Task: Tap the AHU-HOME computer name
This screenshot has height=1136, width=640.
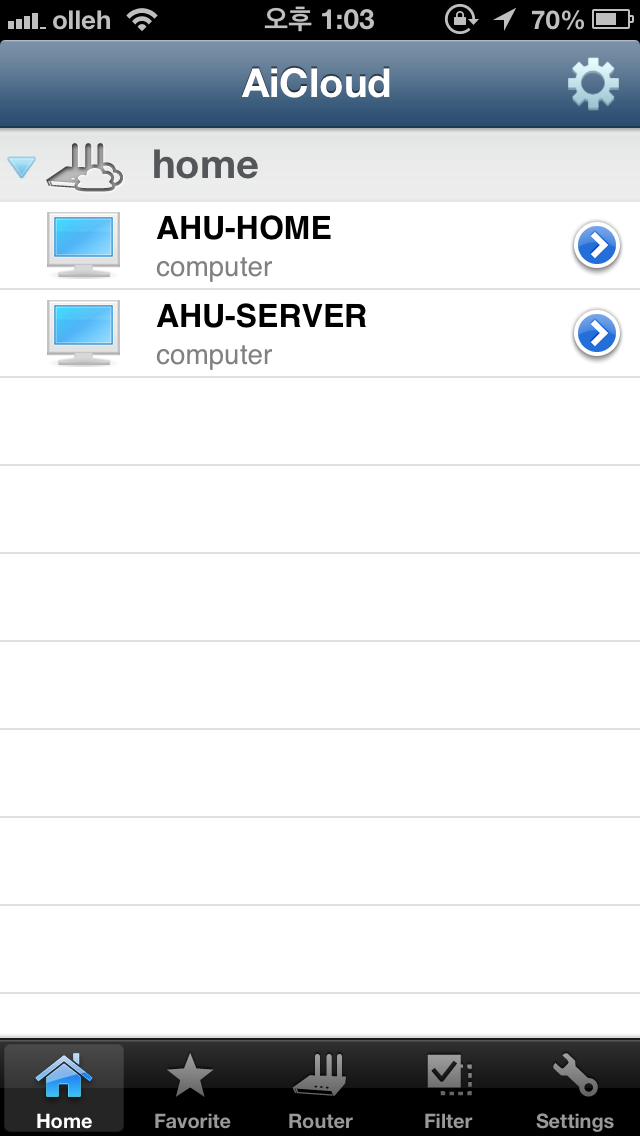Action: pyautogui.click(x=244, y=229)
